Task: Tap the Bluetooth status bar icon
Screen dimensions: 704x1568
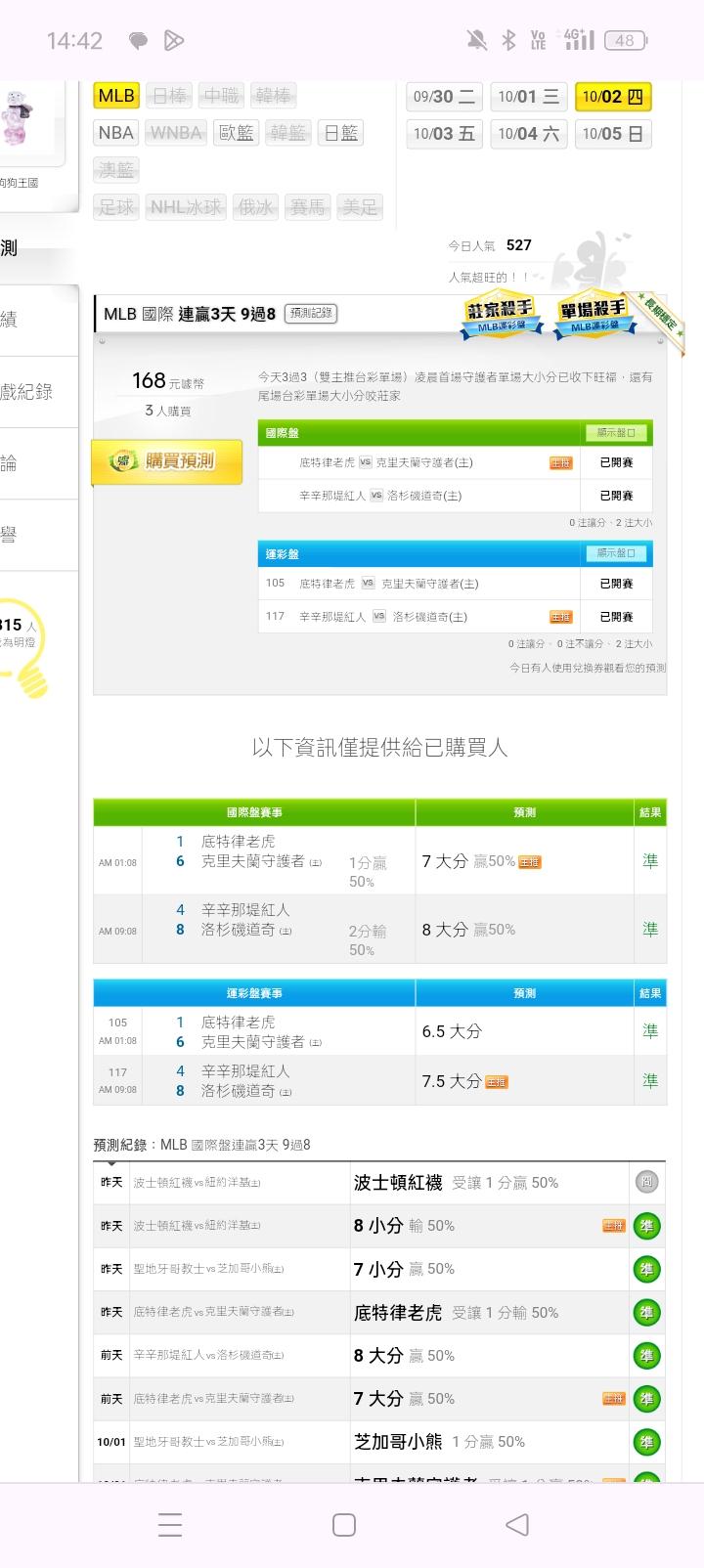Action: 508,40
